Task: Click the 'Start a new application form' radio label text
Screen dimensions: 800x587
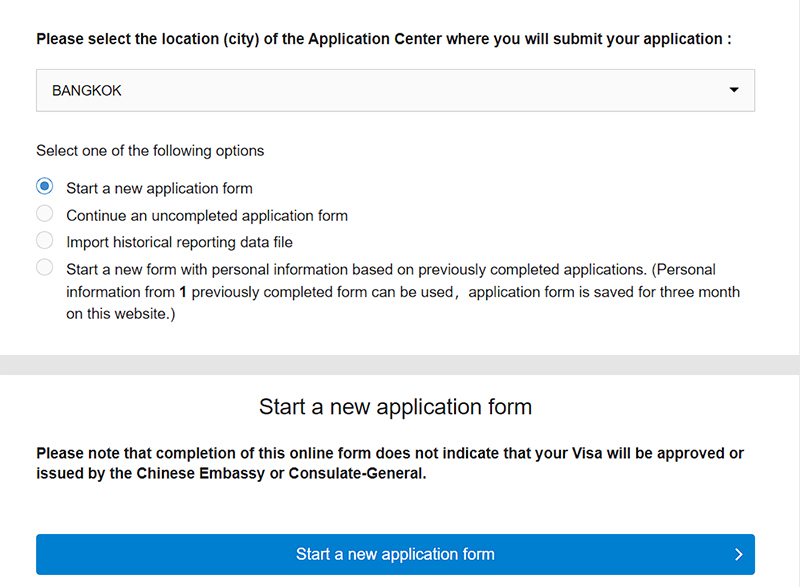Action: (159, 189)
